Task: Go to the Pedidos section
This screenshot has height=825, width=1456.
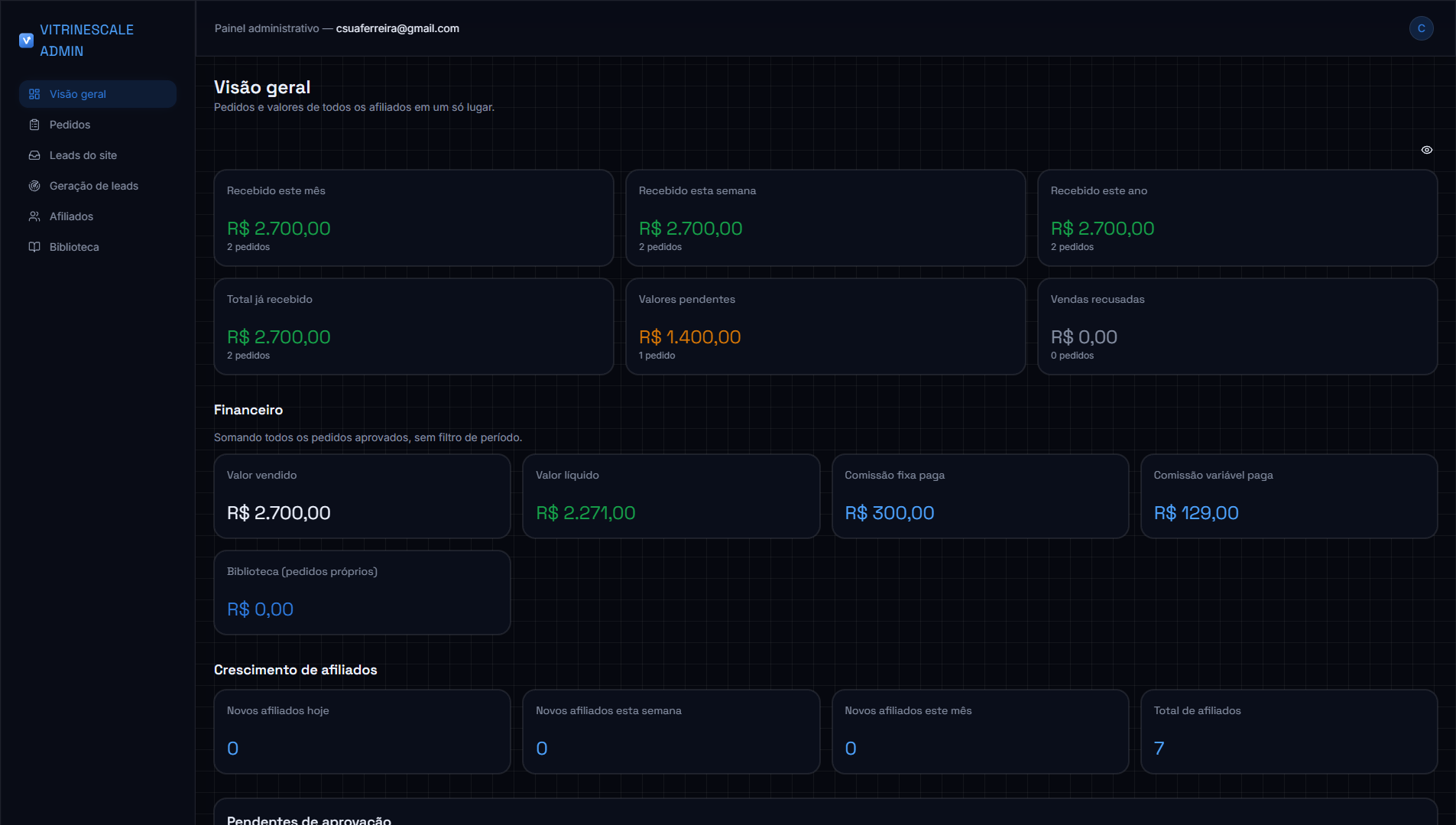Action: pyautogui.click(x=98, y=125)
